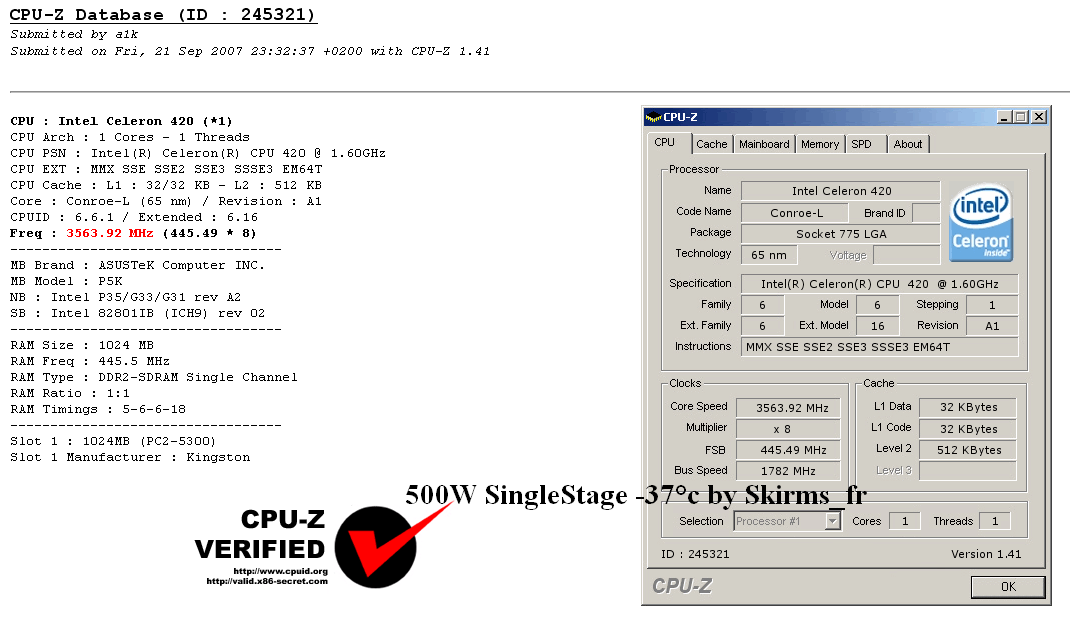Click the 'CPUID : 6.6.1 / Extended : 6.16' line
The width and height of the screenshot is (1070, 621).
pyautogui.click(x=134, y=218)
